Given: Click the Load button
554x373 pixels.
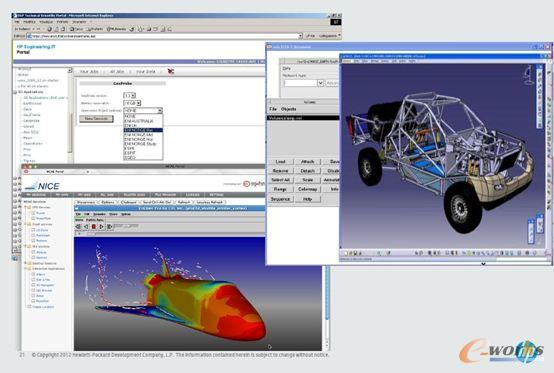Looking at the screenshot, I should [281, 162].
